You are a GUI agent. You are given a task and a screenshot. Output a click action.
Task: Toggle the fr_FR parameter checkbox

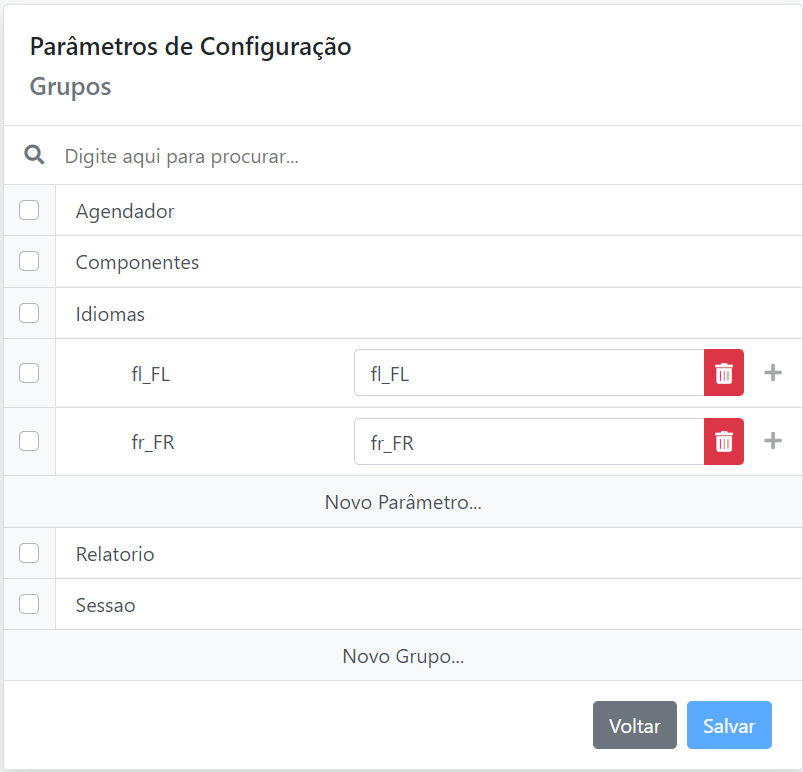29,441
